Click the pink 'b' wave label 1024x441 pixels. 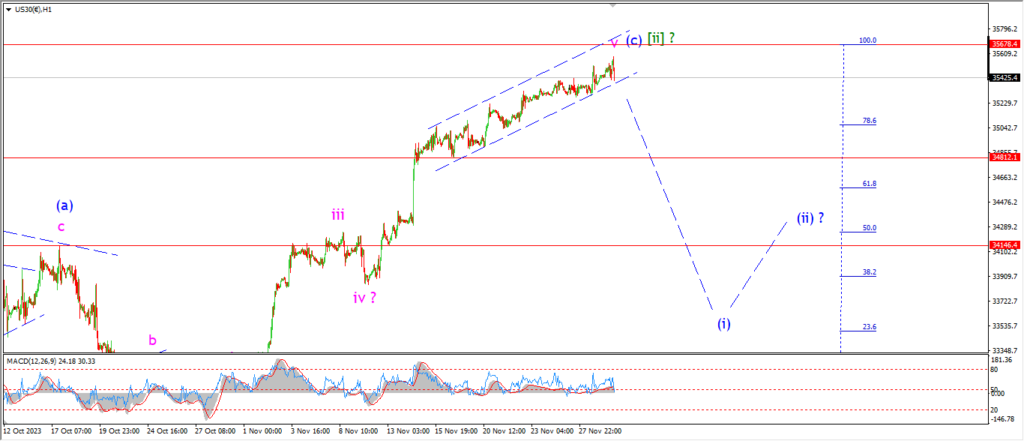click(153, 340)
